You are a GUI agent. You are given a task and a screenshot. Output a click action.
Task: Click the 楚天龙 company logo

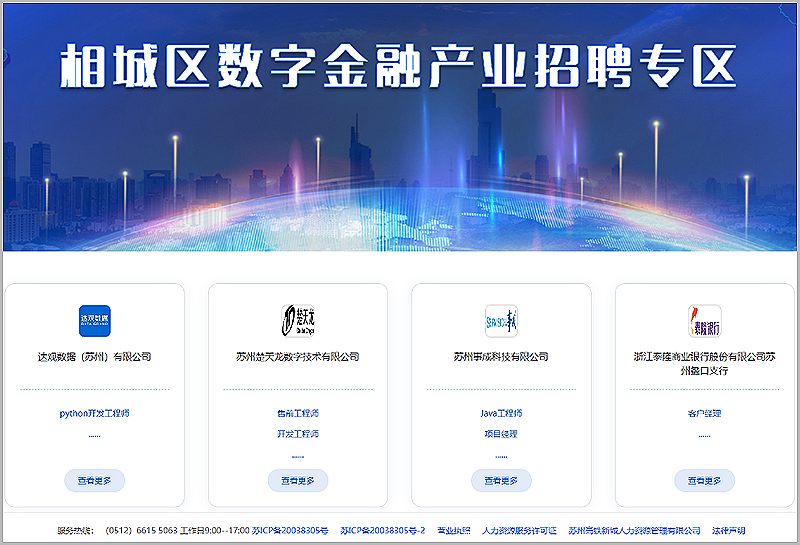tap(298, 321)
